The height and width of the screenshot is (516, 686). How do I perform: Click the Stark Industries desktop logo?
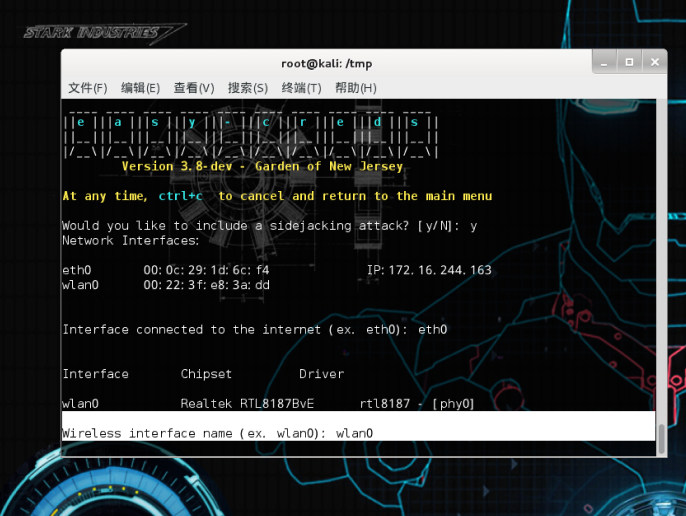[x=105, y=33]
